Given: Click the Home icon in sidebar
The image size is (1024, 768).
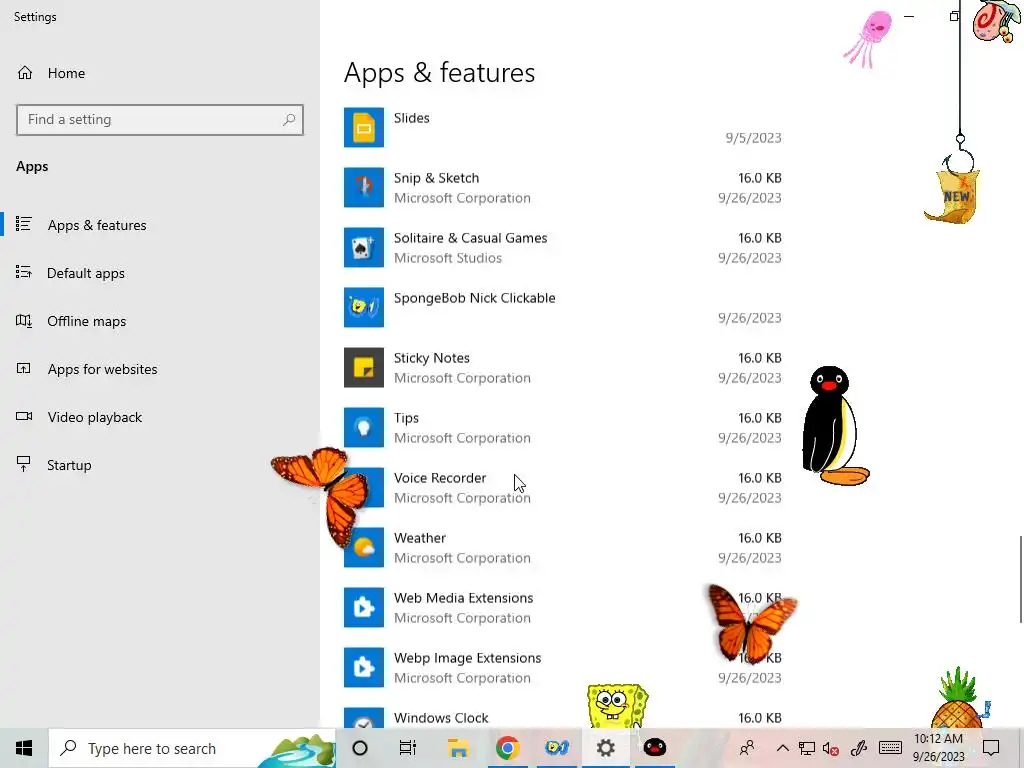Looking at the screenshot, I should [x=25, y=72].
